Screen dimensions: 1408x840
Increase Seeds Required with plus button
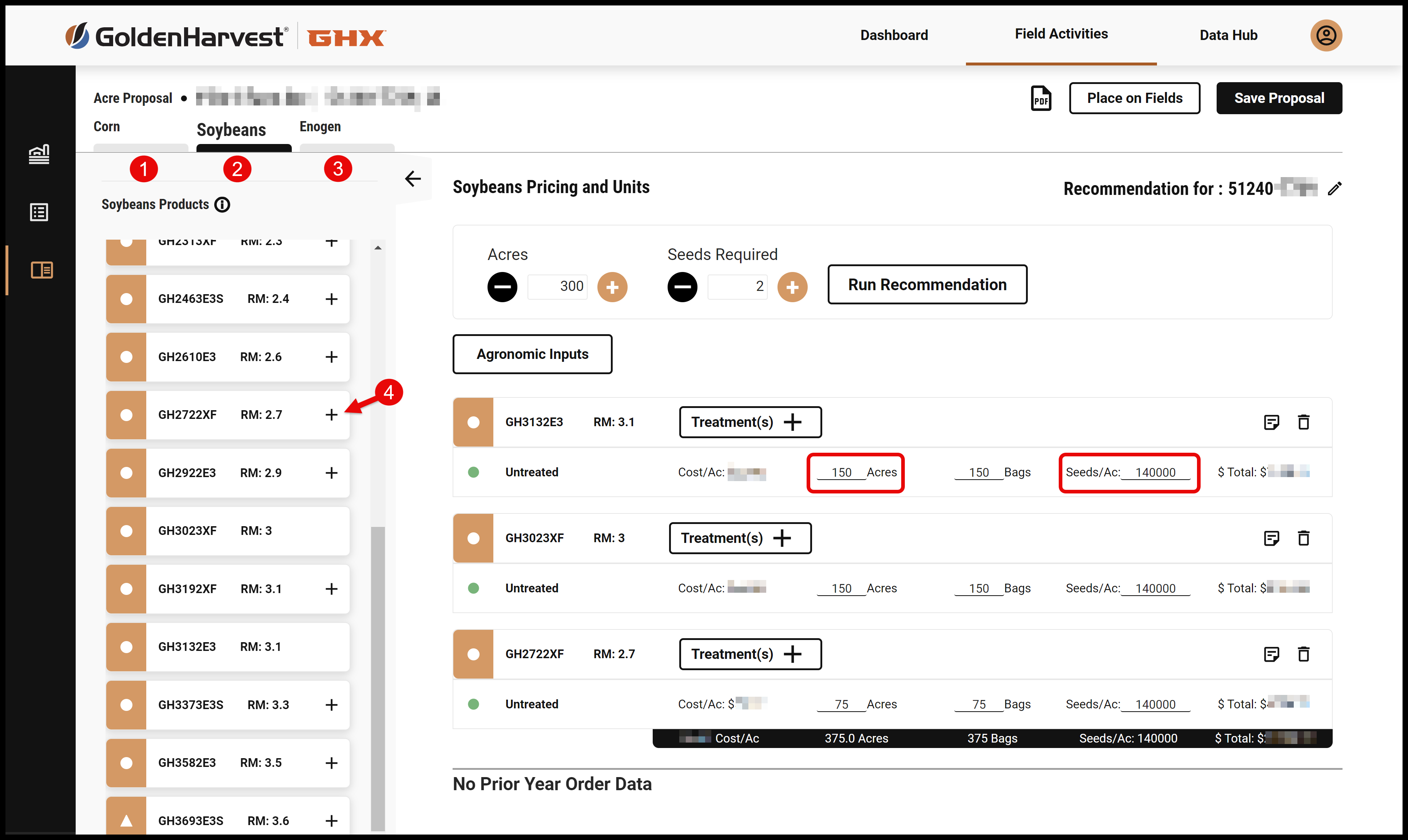tap(792, 287)
